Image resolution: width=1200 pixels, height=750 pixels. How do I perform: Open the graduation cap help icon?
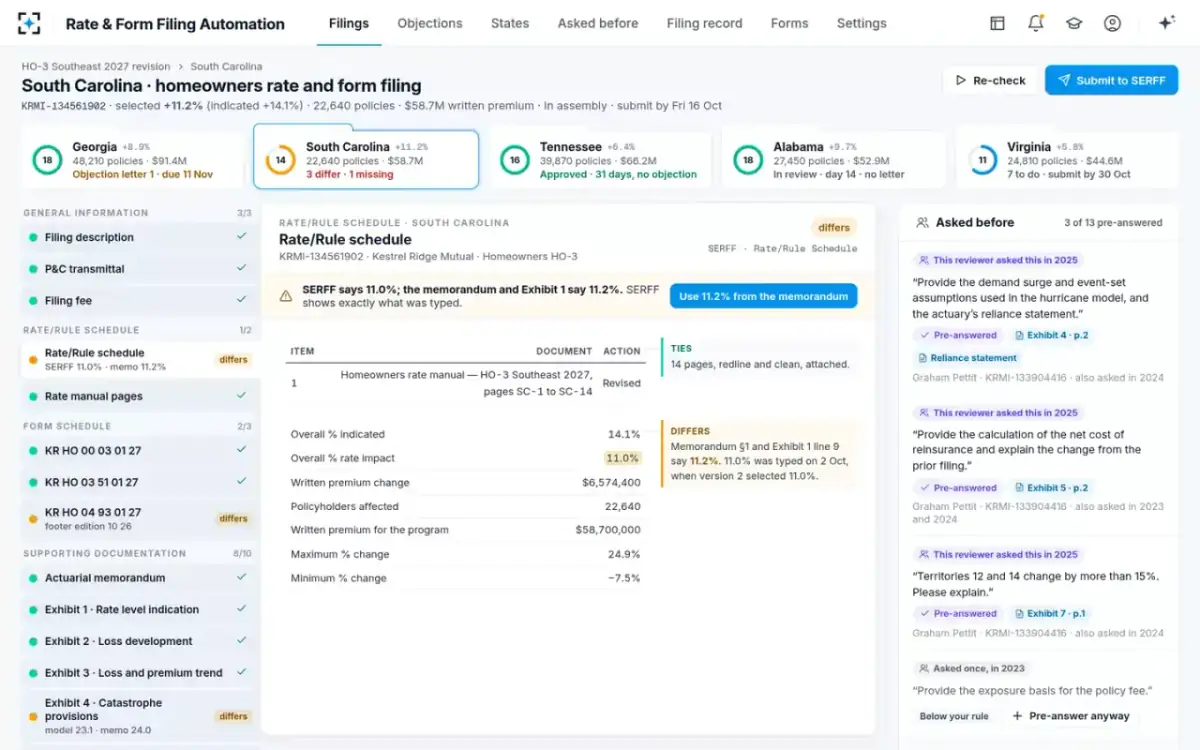click(x=1074, y=23)
